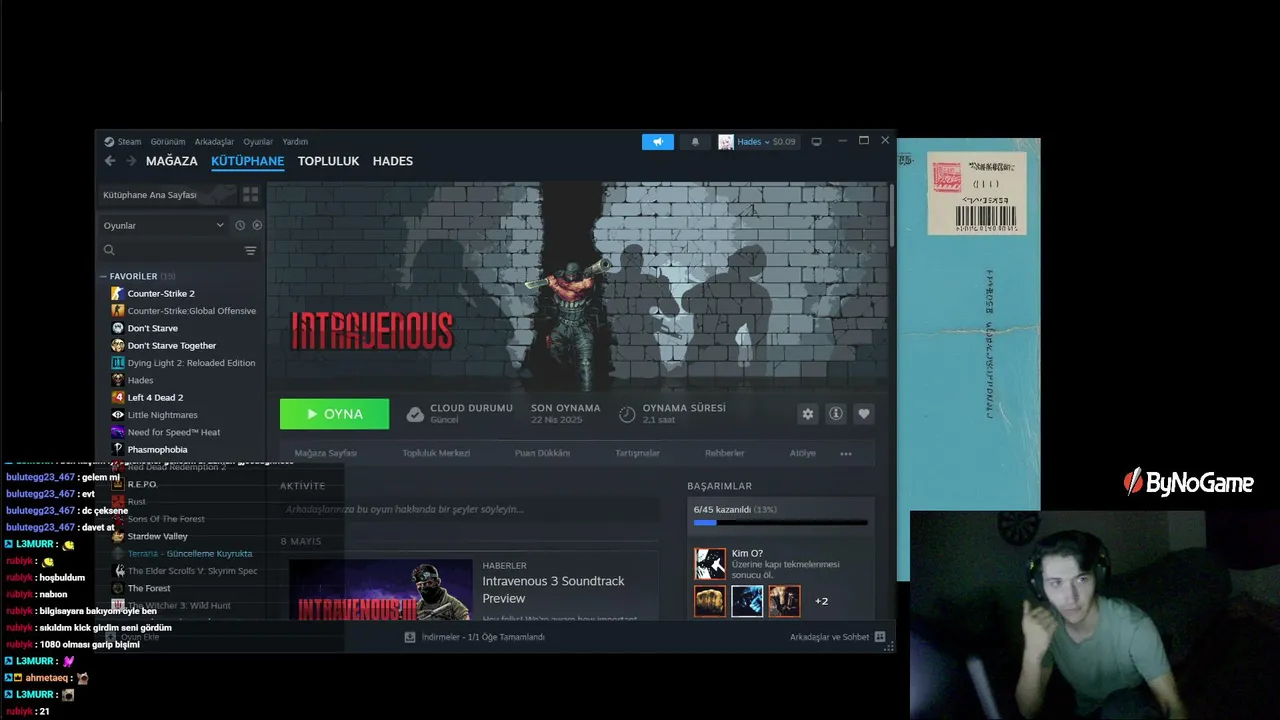This screenshot has height=720, width=1280.
Task: Open advanced filter options icon
Action: pos(250,250)
